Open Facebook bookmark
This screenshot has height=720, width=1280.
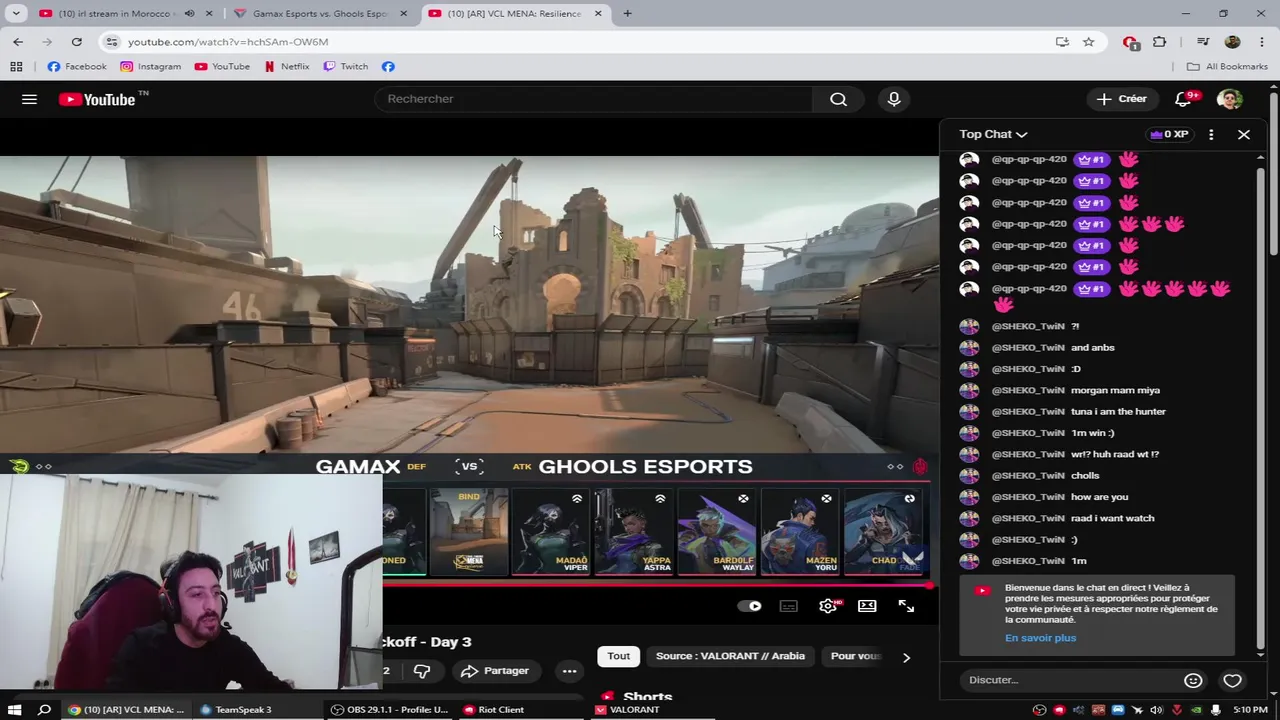76,66
